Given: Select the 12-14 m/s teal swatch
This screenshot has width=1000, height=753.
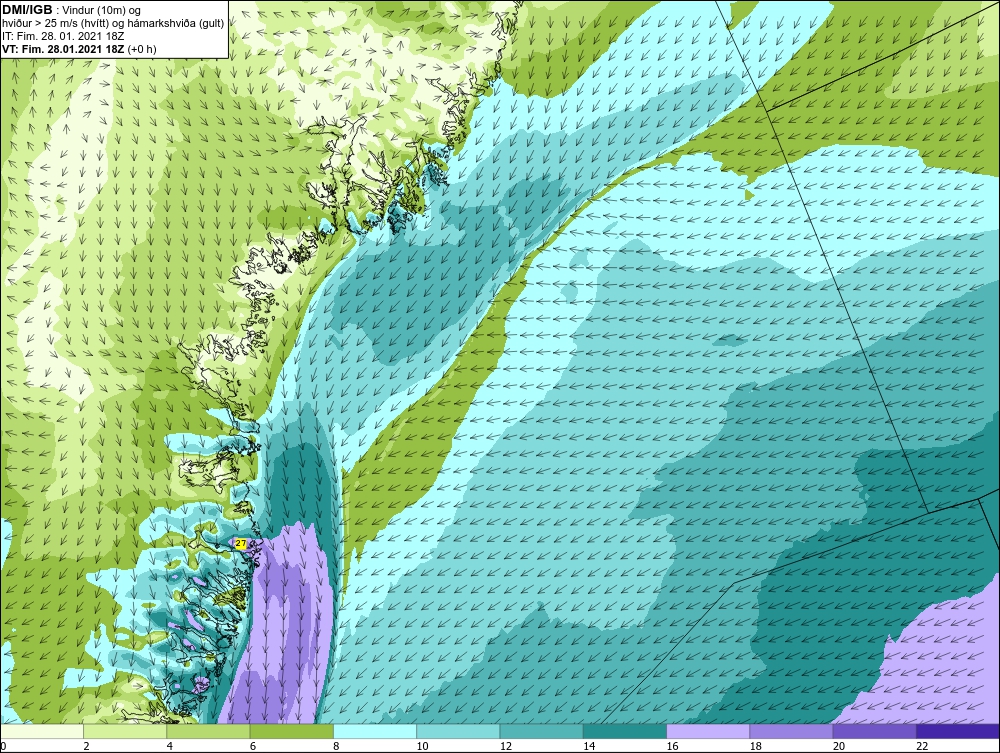Looking at the screenshot, I should click(541, 731).
